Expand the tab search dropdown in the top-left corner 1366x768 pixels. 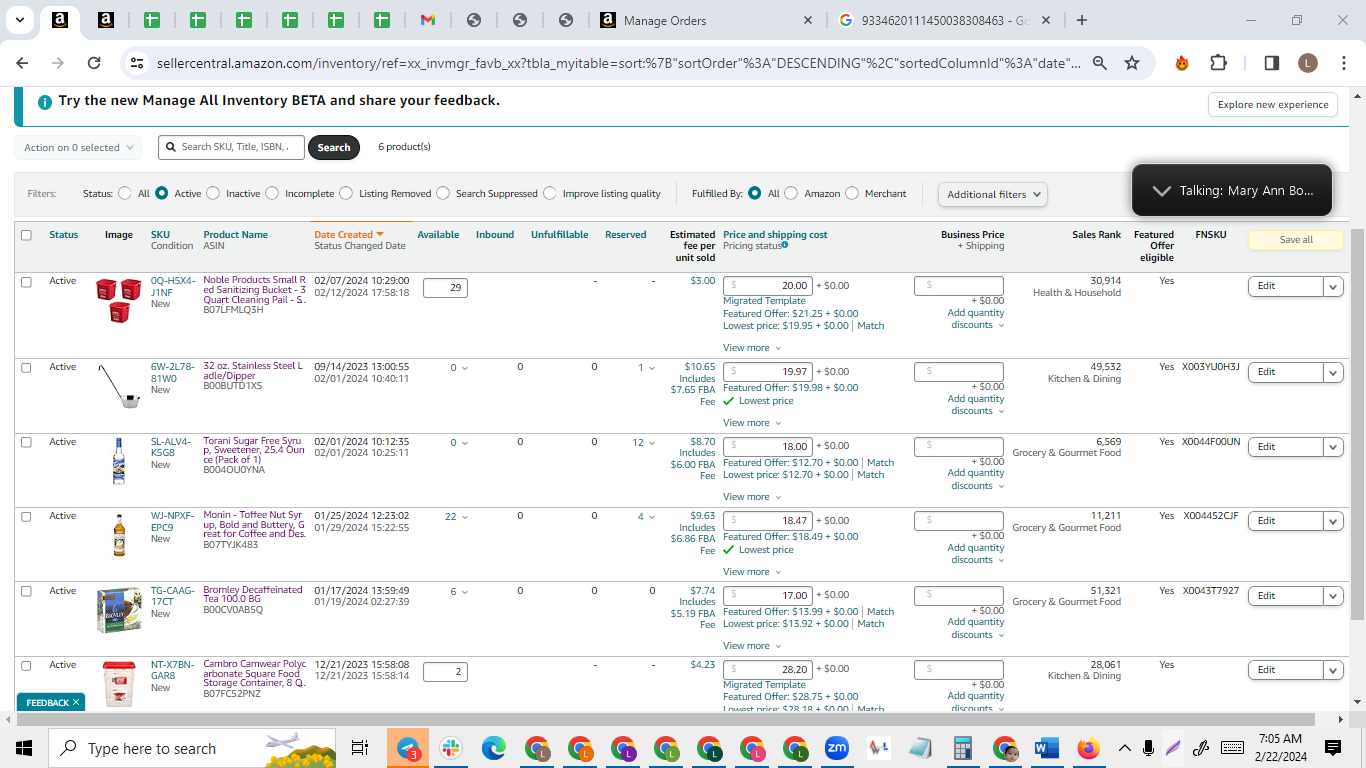[20, 20]
